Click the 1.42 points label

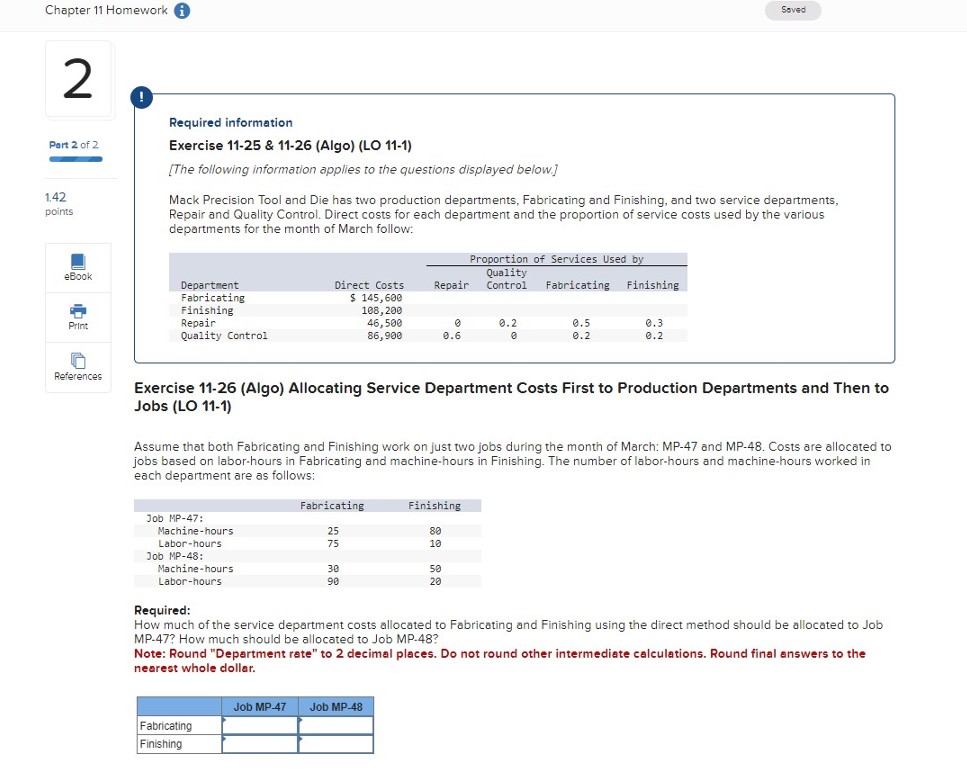pos(58,204)
